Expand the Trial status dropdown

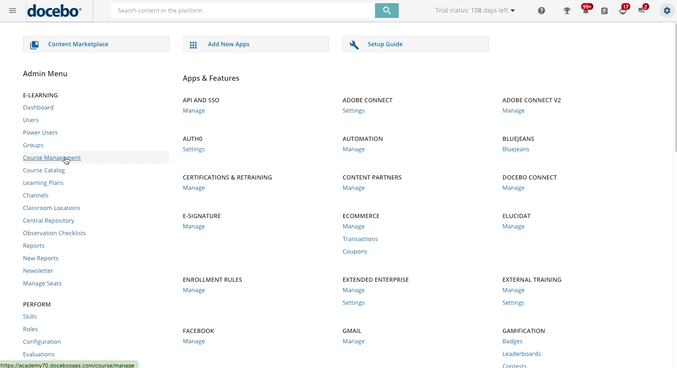(x=475, y=10)
